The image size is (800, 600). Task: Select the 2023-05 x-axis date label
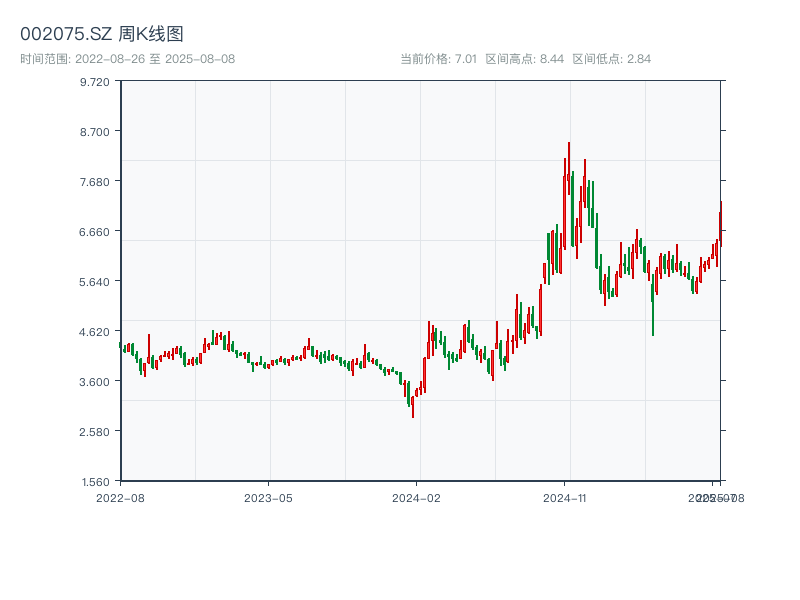coord(269,497)
